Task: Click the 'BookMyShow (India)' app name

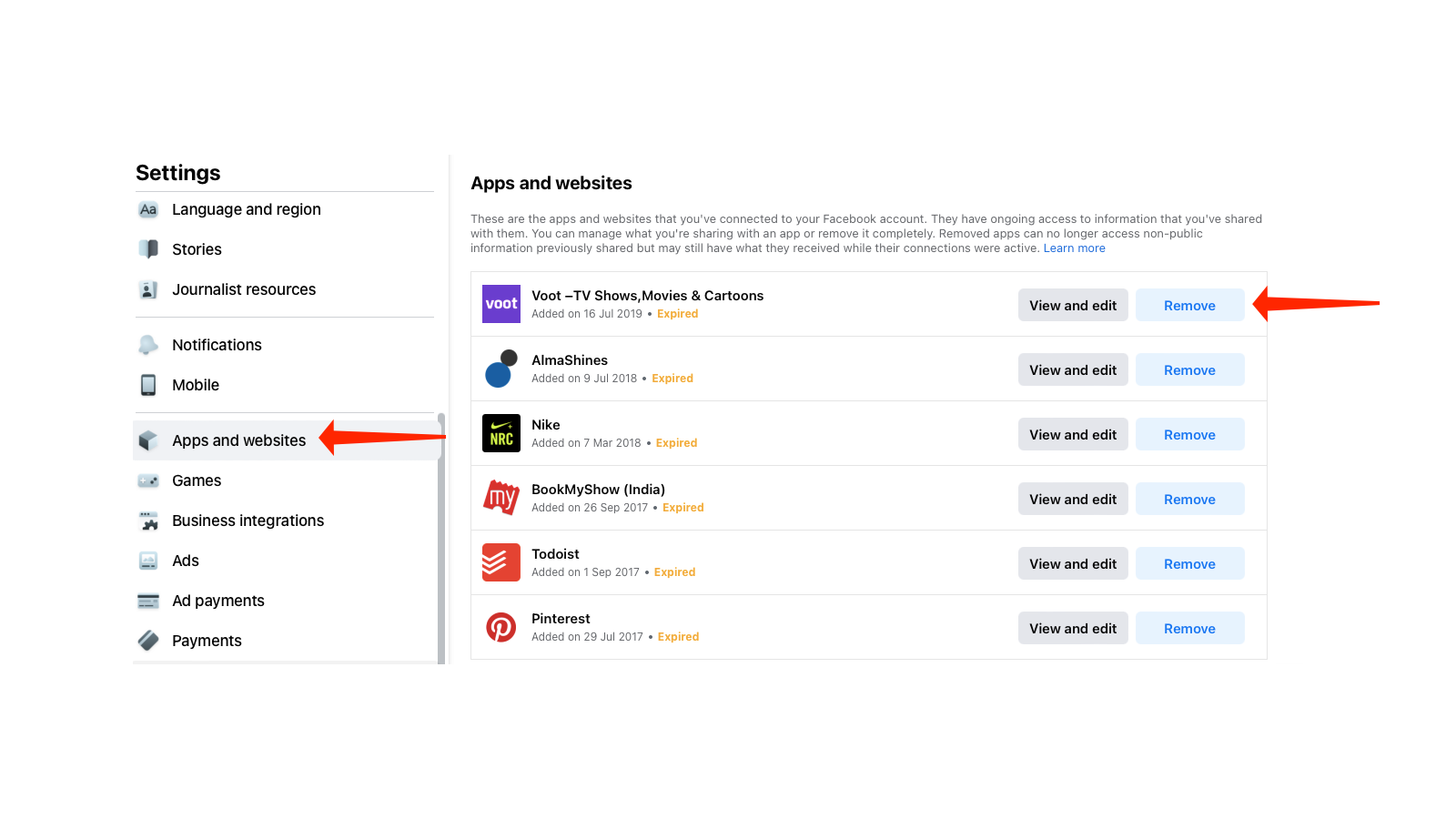Action: [598, 490]
